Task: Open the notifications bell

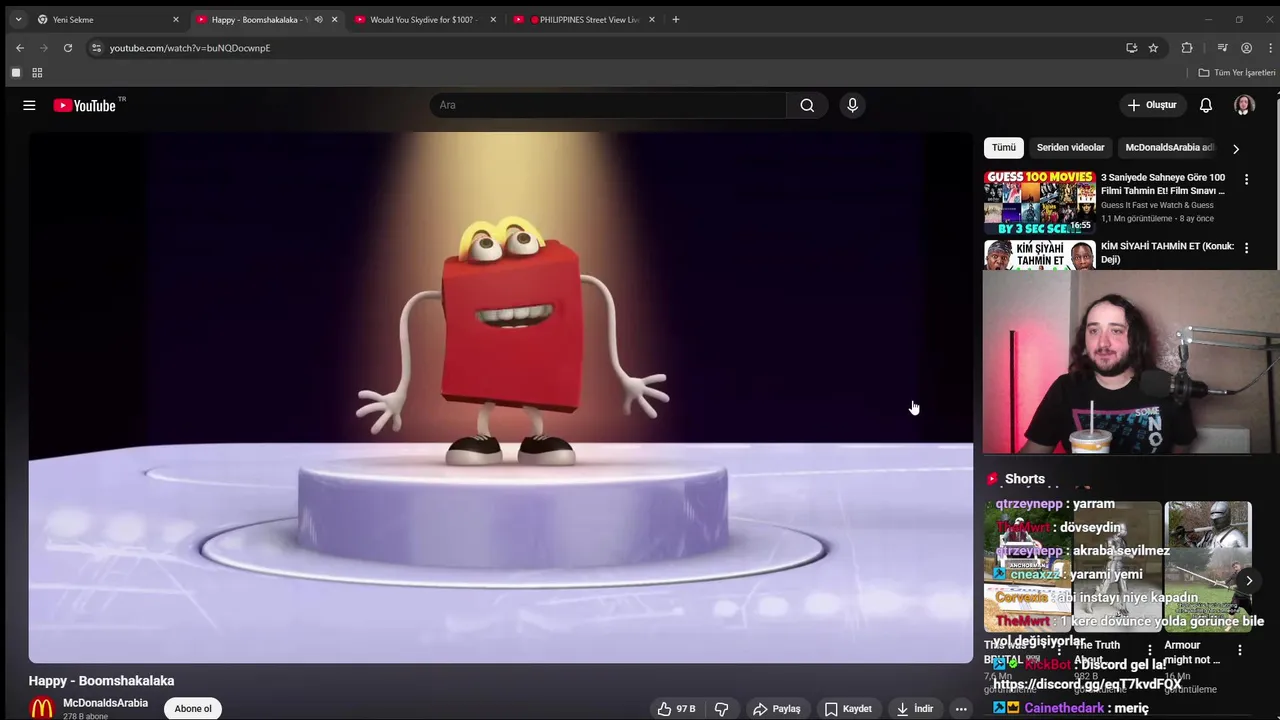Action: (x=1206, y=105)
